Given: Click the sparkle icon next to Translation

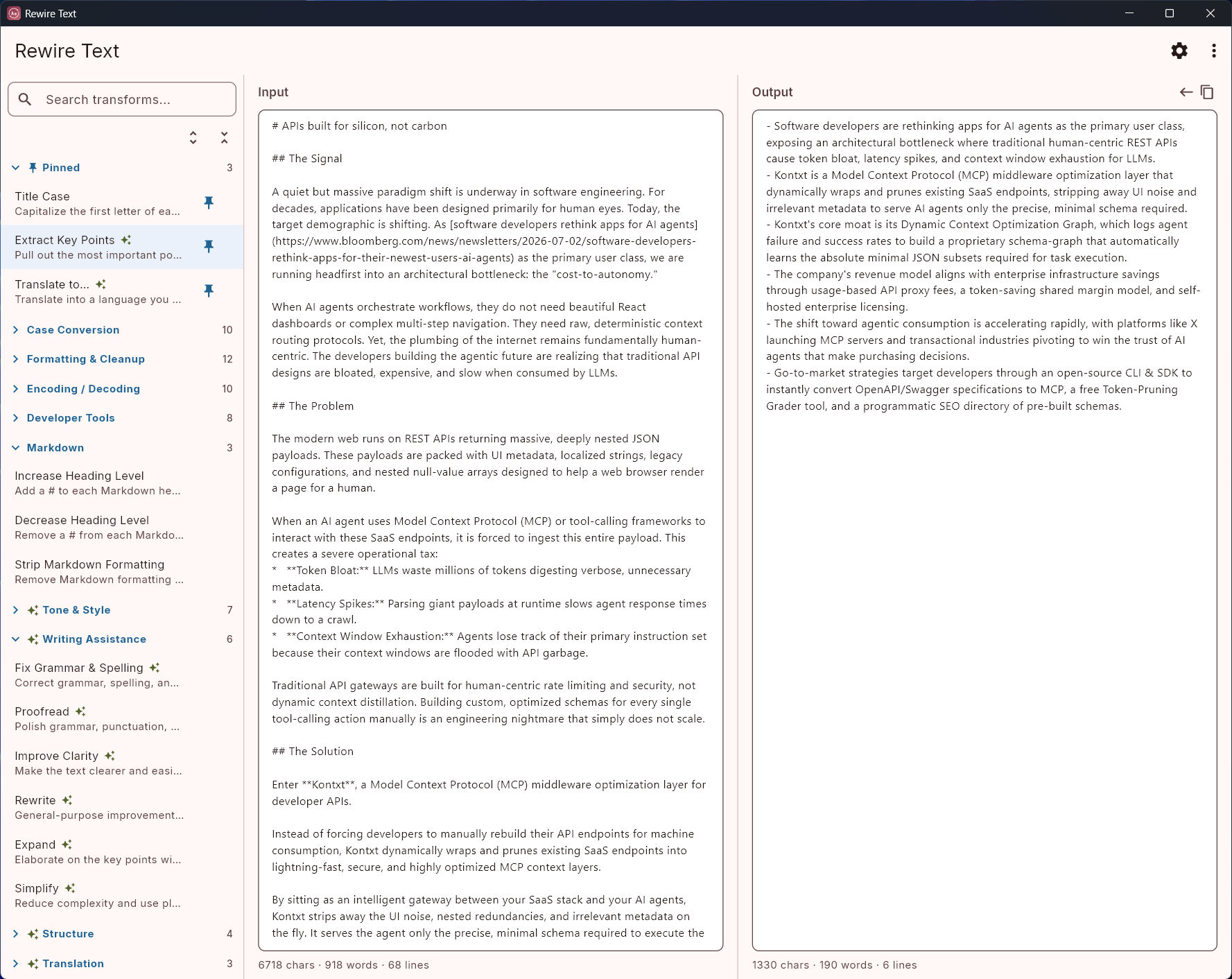Looking at the screenshot, I should pyautogui.click(x=33, y=964).
